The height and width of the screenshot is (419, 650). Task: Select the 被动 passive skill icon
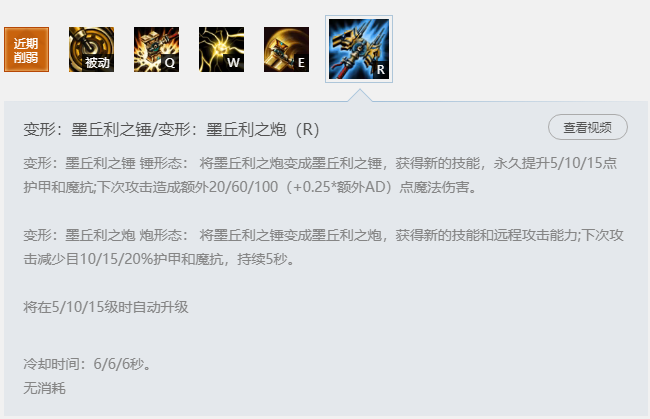point(91,49)
